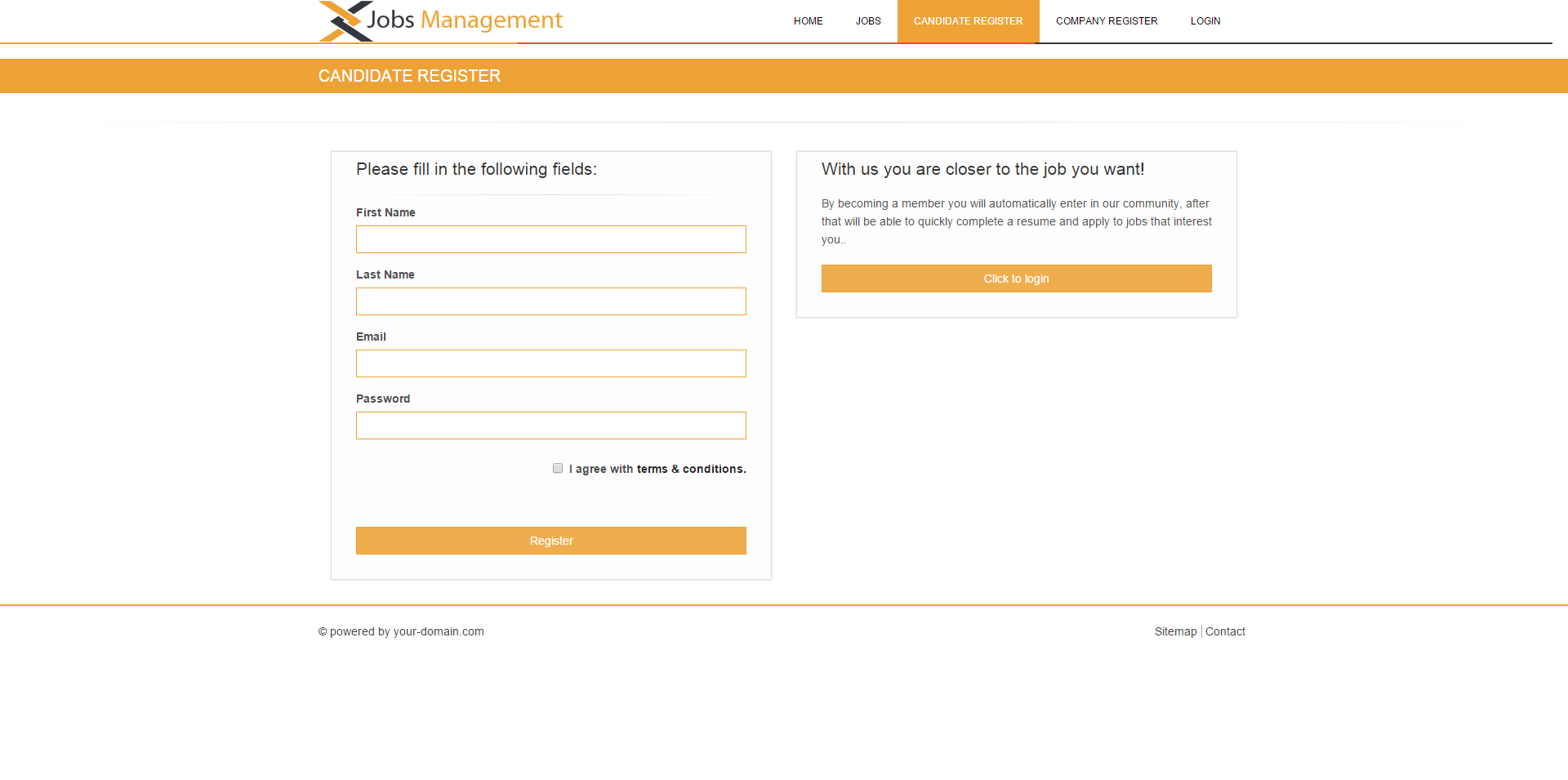Open the Contact footer link
The image size is (1568, 780).
coord(1225,631)
